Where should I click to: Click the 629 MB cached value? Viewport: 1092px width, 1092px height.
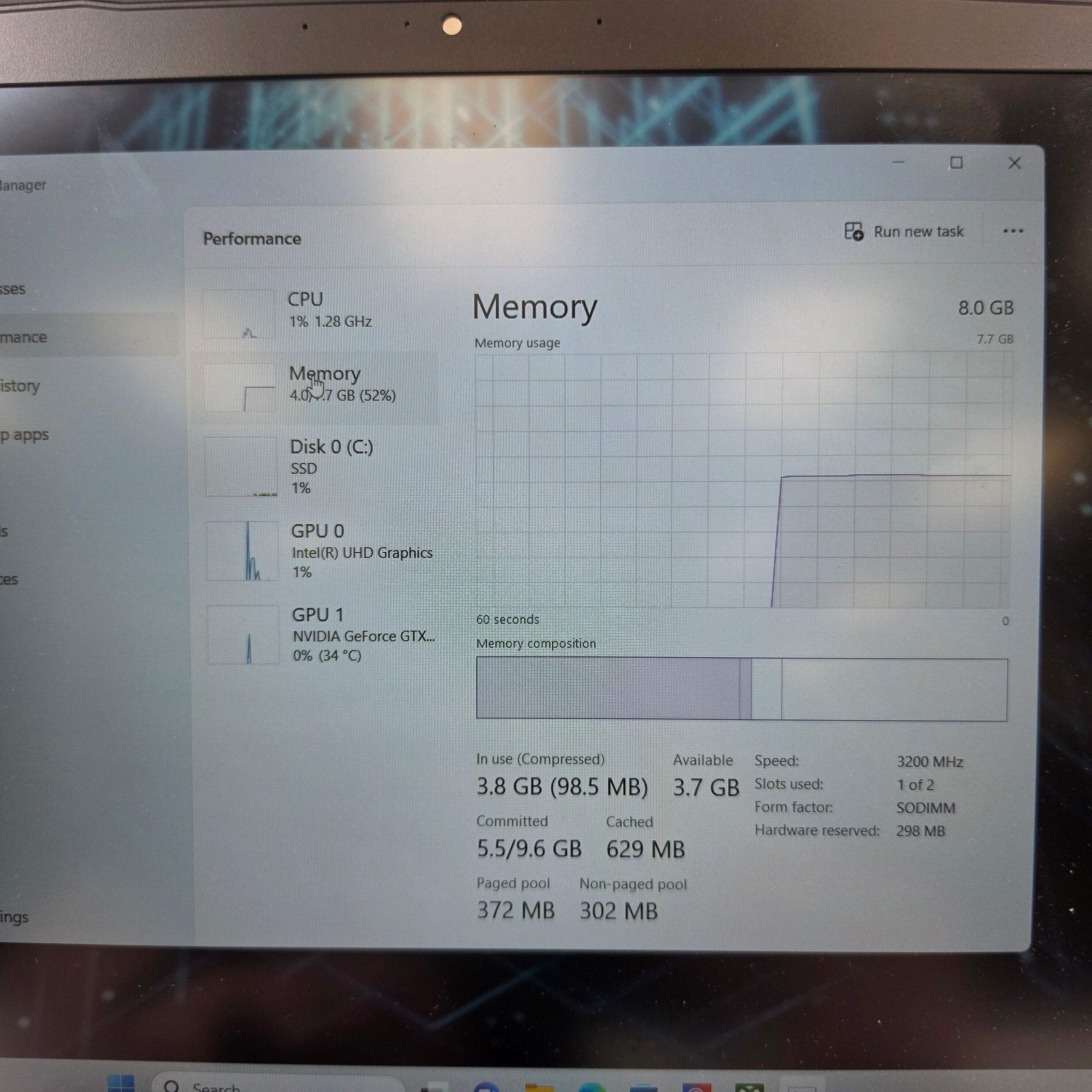[x=646, y=850]
